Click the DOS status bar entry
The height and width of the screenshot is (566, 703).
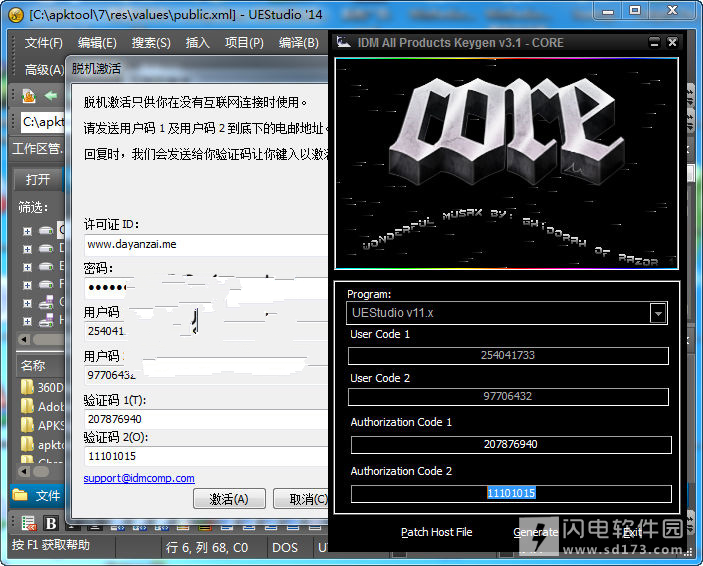pyautogui.click(x=285, y=548)
